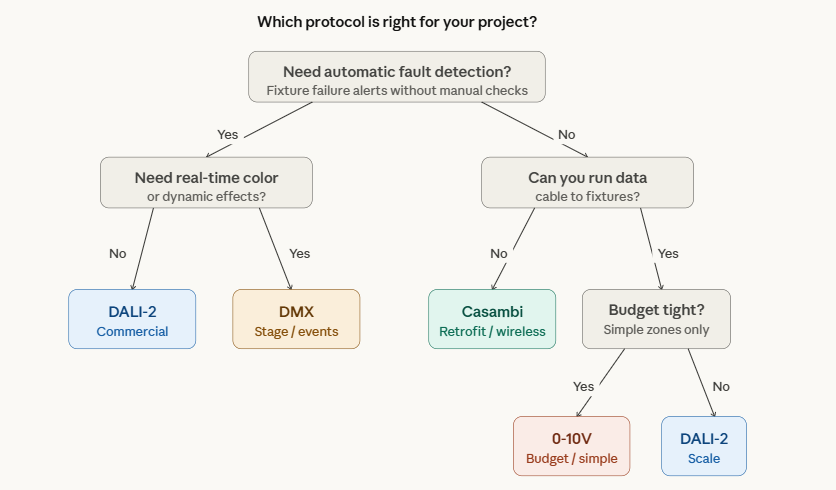Select the orange DMX Stage / events box
This screenshot has height=490, width=836.
[296, 319]
